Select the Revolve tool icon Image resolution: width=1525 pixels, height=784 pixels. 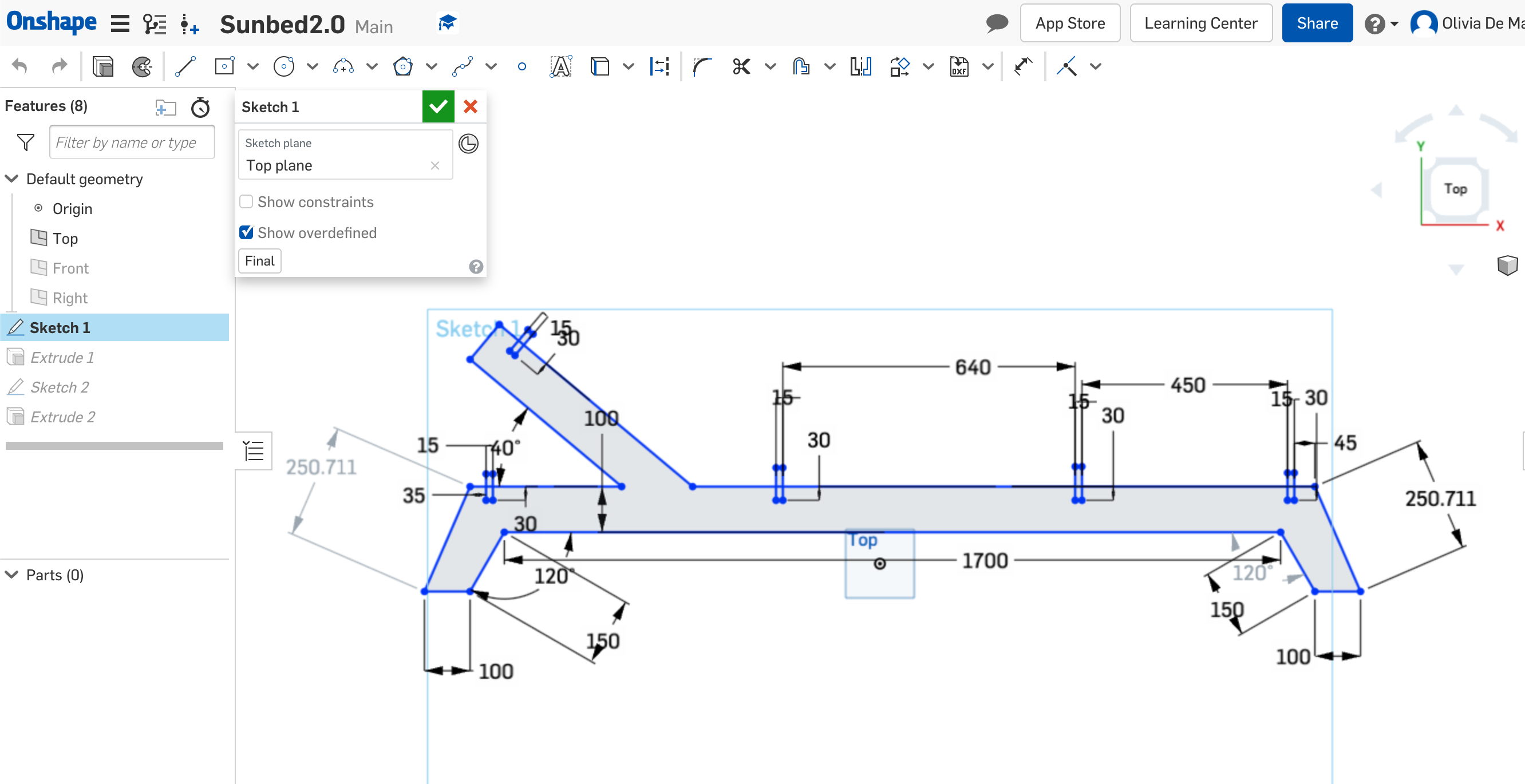click(142, 66)
